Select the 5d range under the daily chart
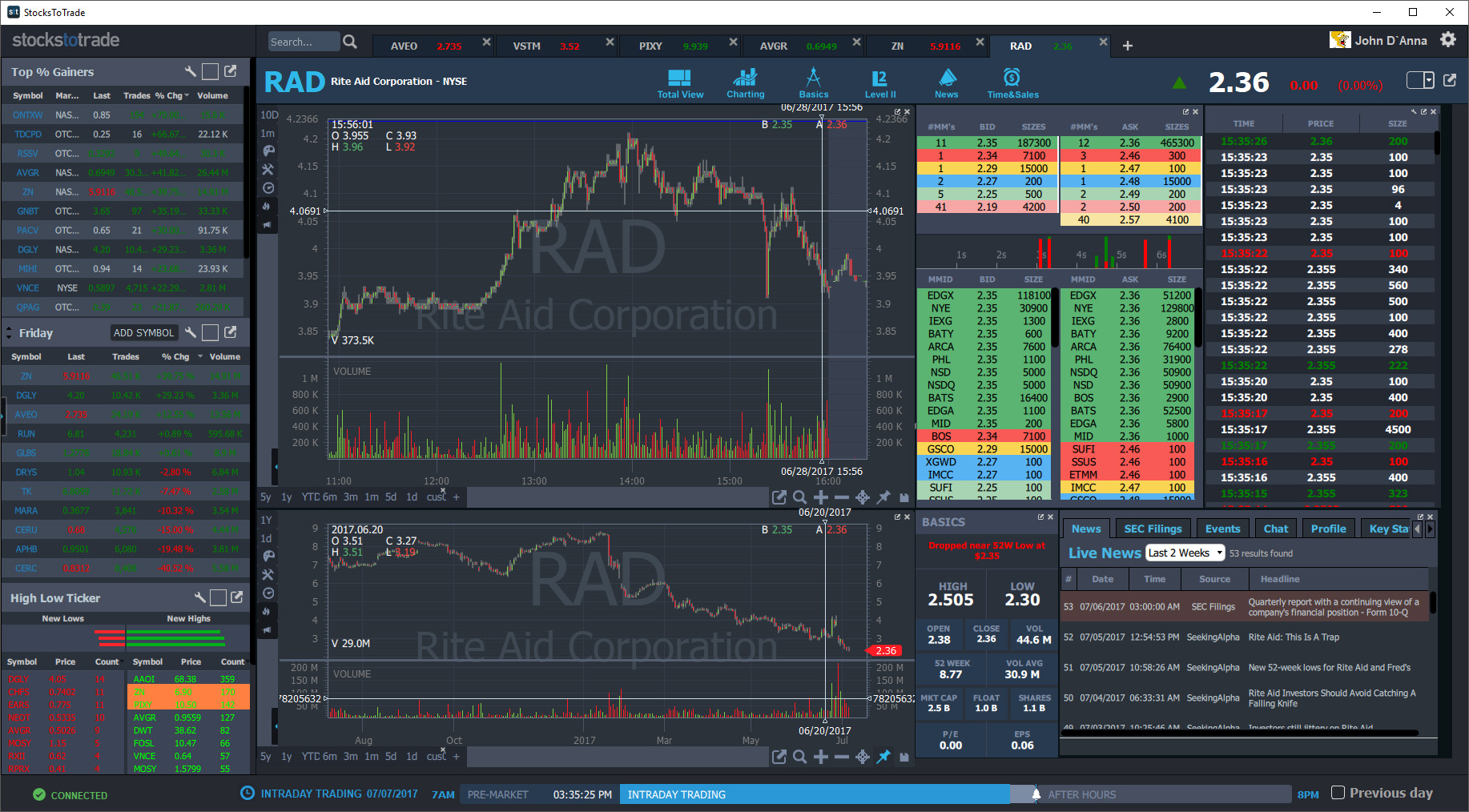1469x812 pixels. click(x=391, y=756)
